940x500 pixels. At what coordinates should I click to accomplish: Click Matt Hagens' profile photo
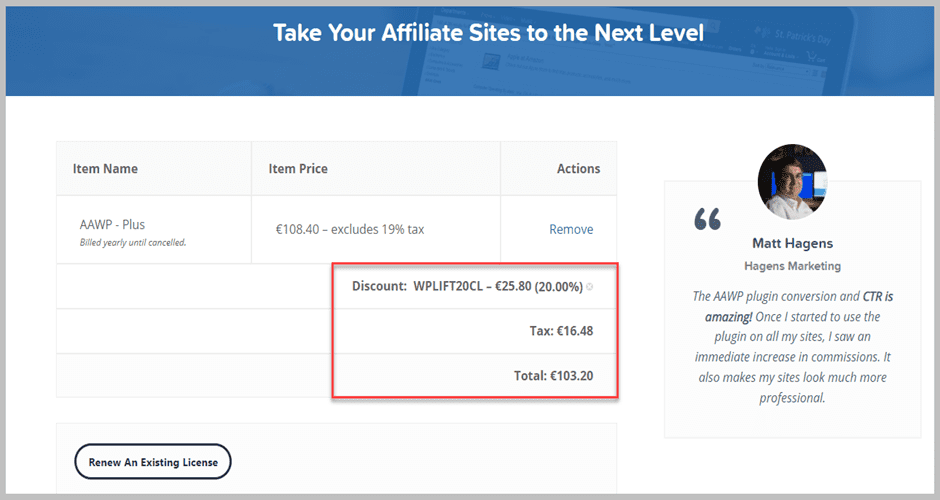(x=792, y=179)
